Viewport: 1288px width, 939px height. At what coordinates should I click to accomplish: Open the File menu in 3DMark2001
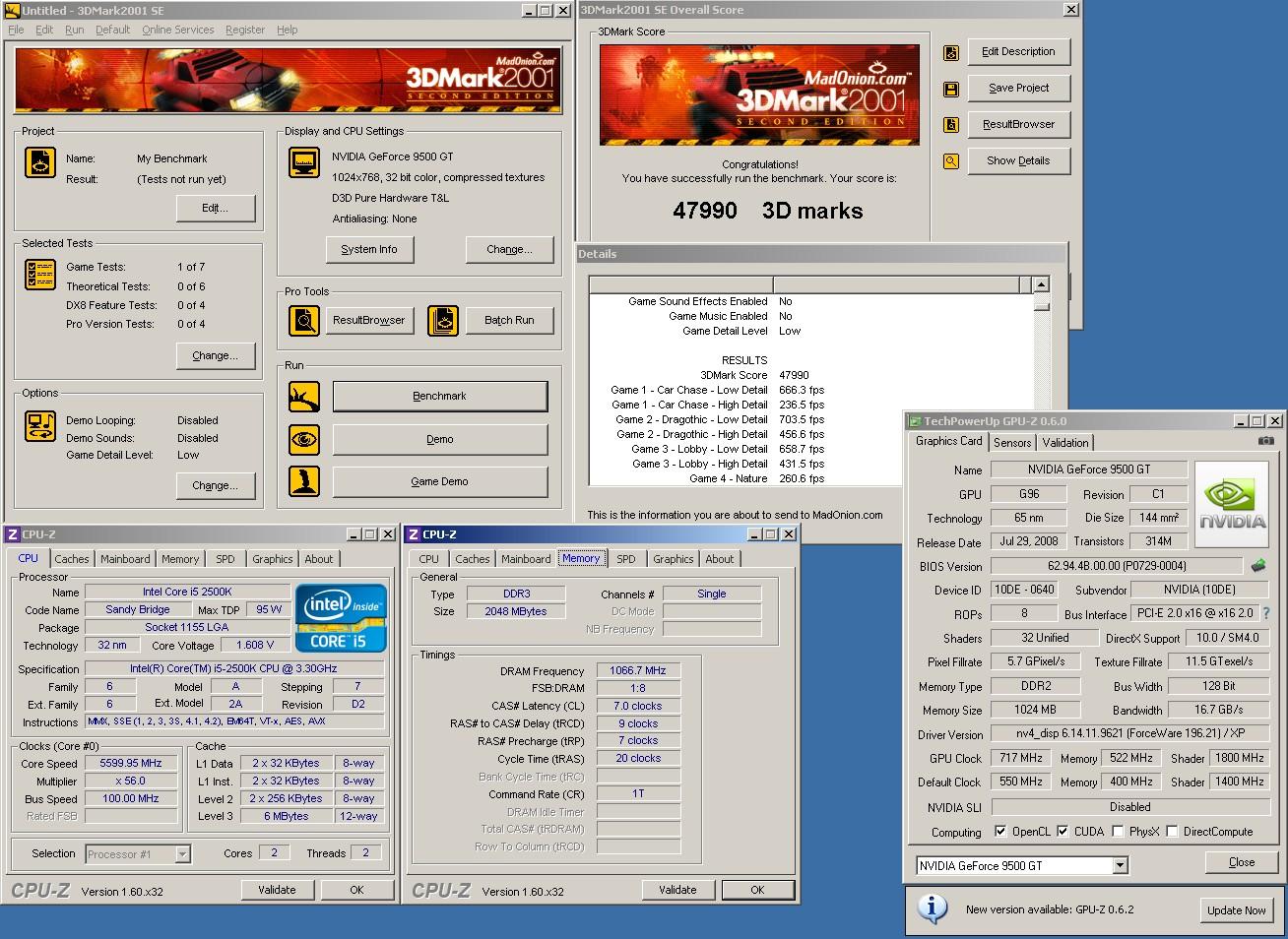(16, 30)
